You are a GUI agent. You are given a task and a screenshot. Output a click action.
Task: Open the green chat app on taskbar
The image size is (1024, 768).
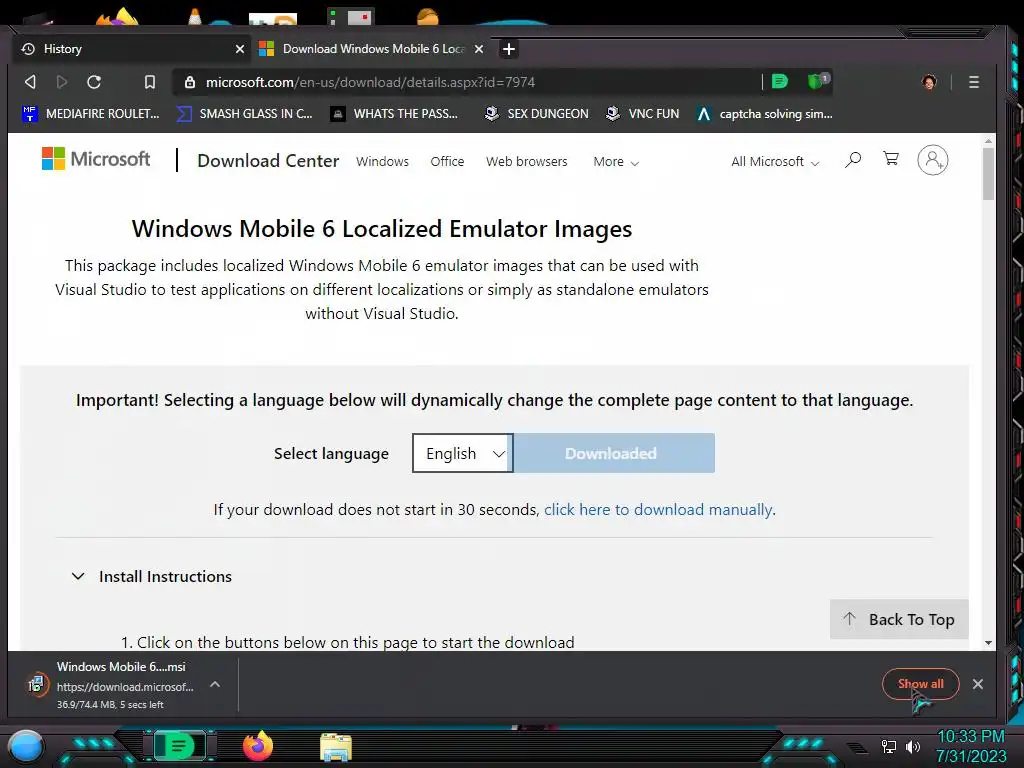(180, 746)
